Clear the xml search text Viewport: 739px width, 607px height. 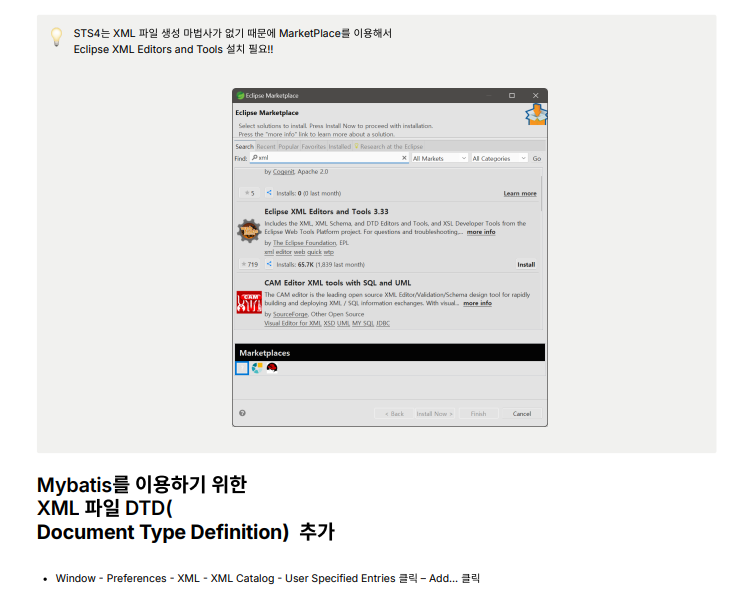(404, 158)
